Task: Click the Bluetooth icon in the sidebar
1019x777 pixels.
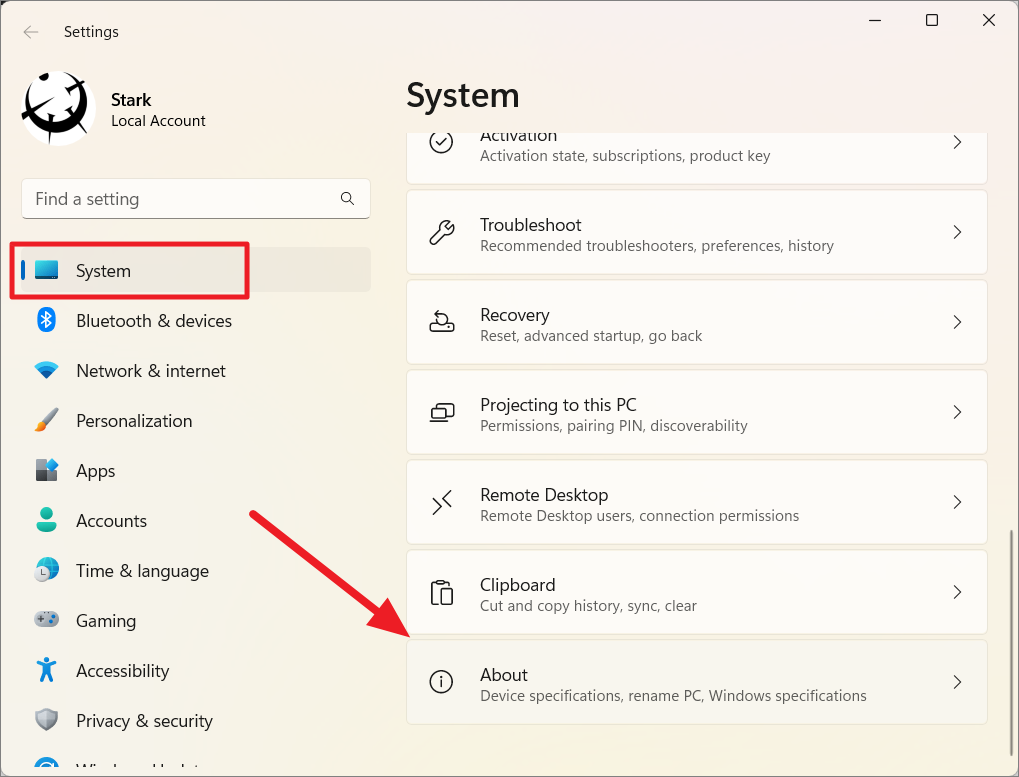Action: coord(46,320)
